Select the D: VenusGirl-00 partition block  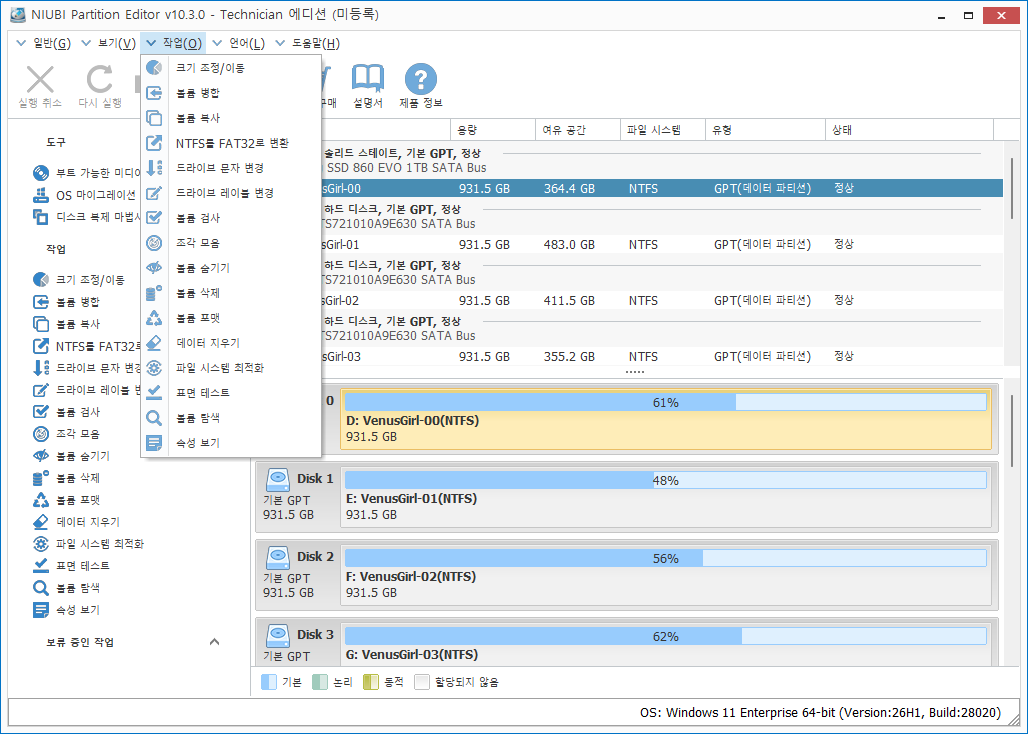tap(665, 419)
